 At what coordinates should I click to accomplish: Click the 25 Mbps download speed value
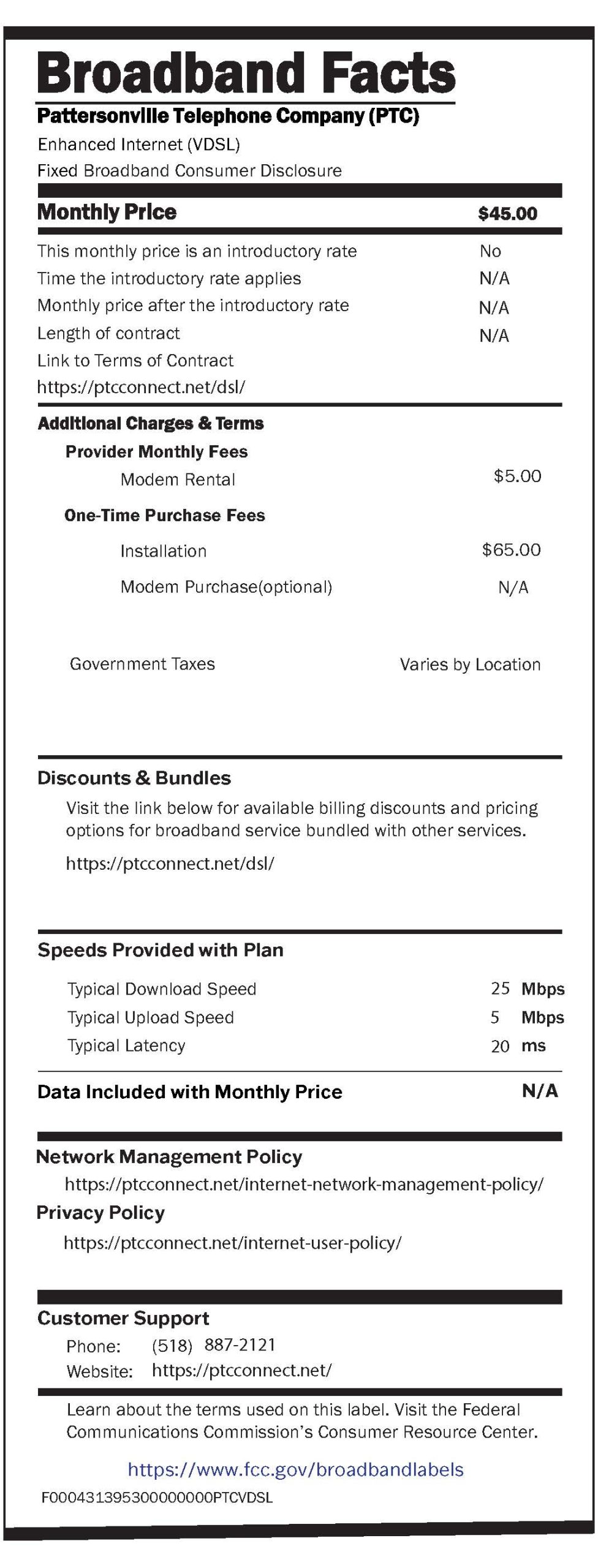tap(527, 989)
